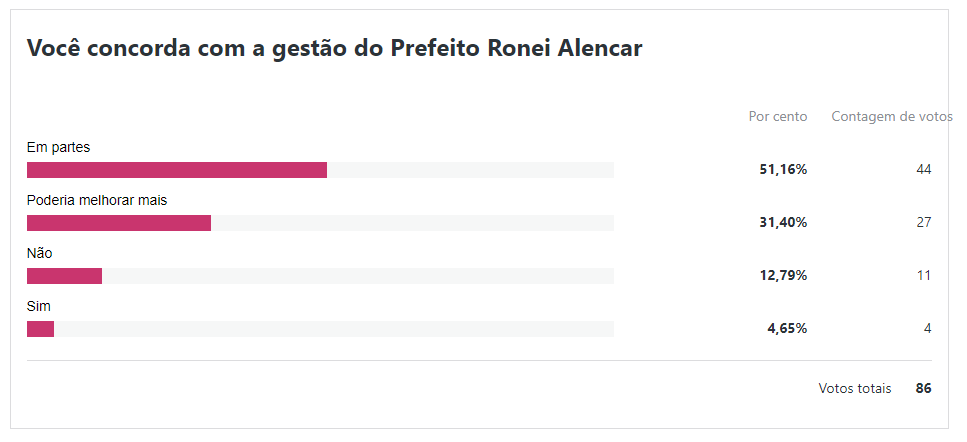Click the 51,16% percentage value
Screen dimensions: 967x442
783,170
